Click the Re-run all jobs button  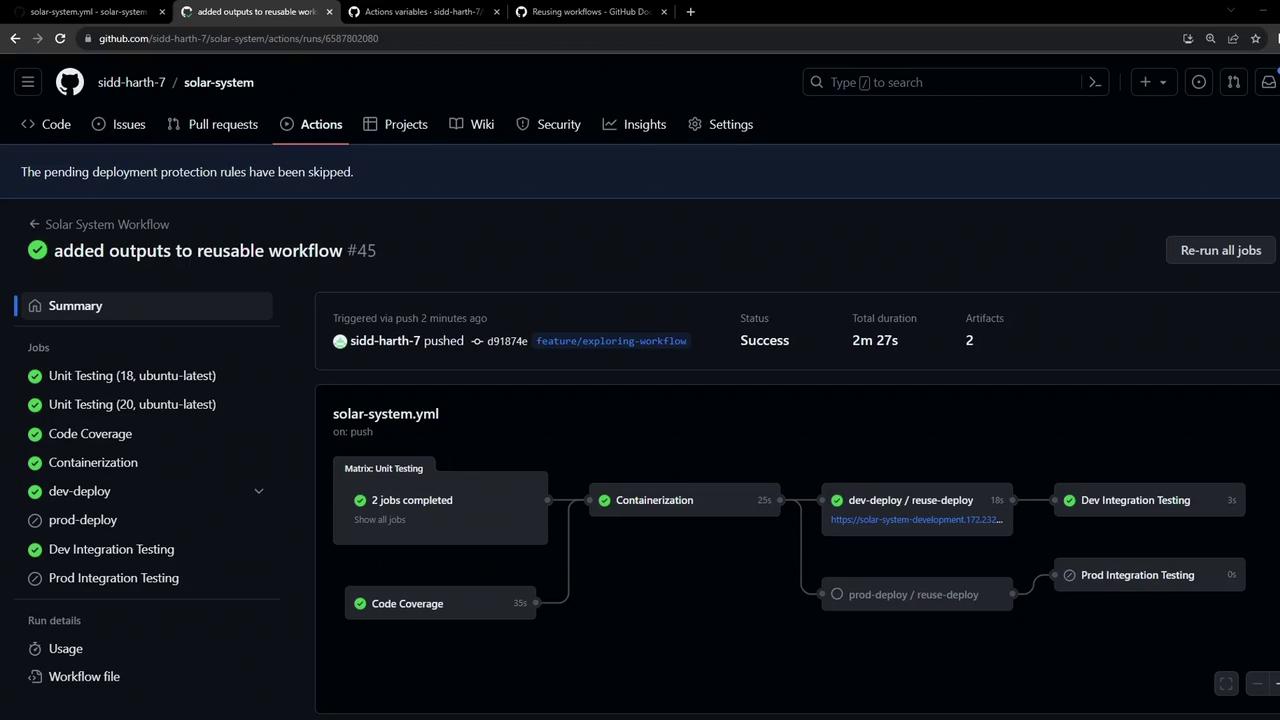click(x=1220, y=250)
